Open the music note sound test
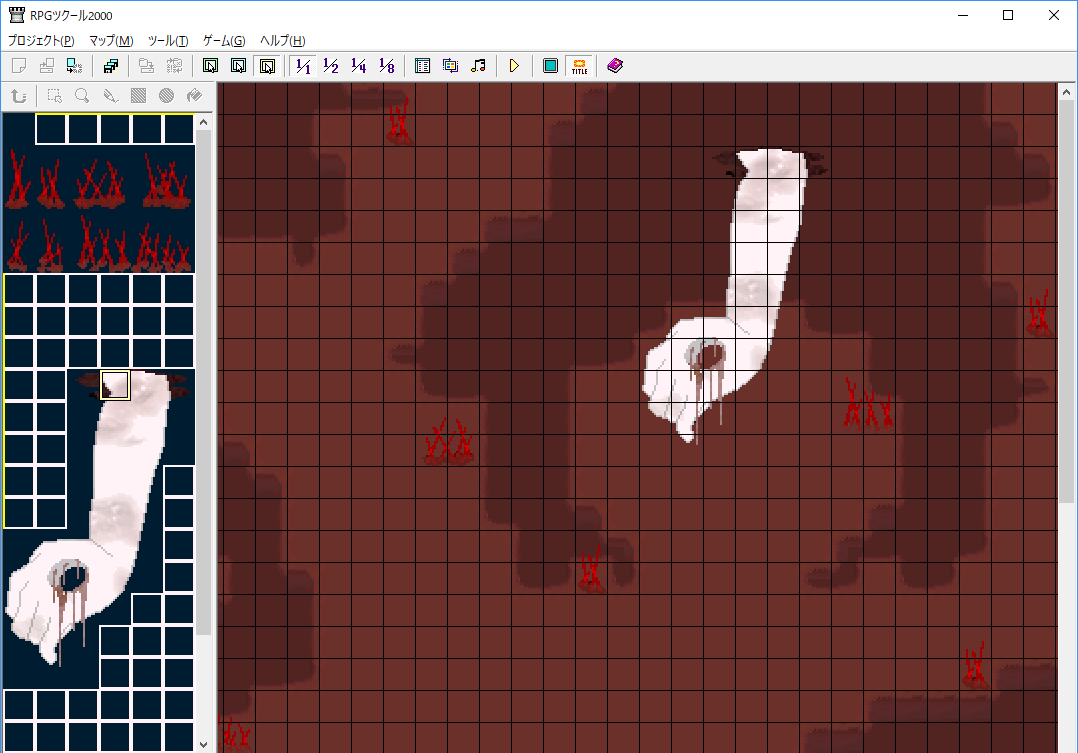This screenshot has height=753, width=1078. pyautogui.click(x=478, y=66)
